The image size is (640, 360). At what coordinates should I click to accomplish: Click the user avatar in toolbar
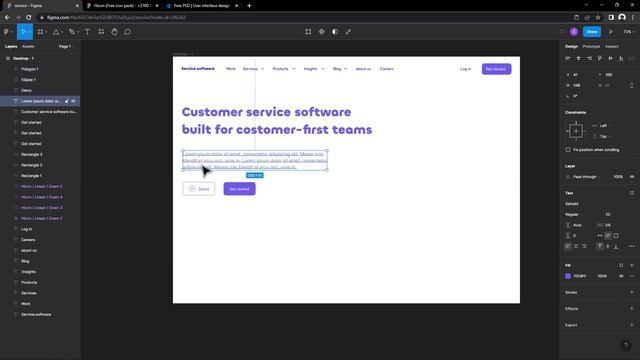pyautogui.click(x=574, y=32)
